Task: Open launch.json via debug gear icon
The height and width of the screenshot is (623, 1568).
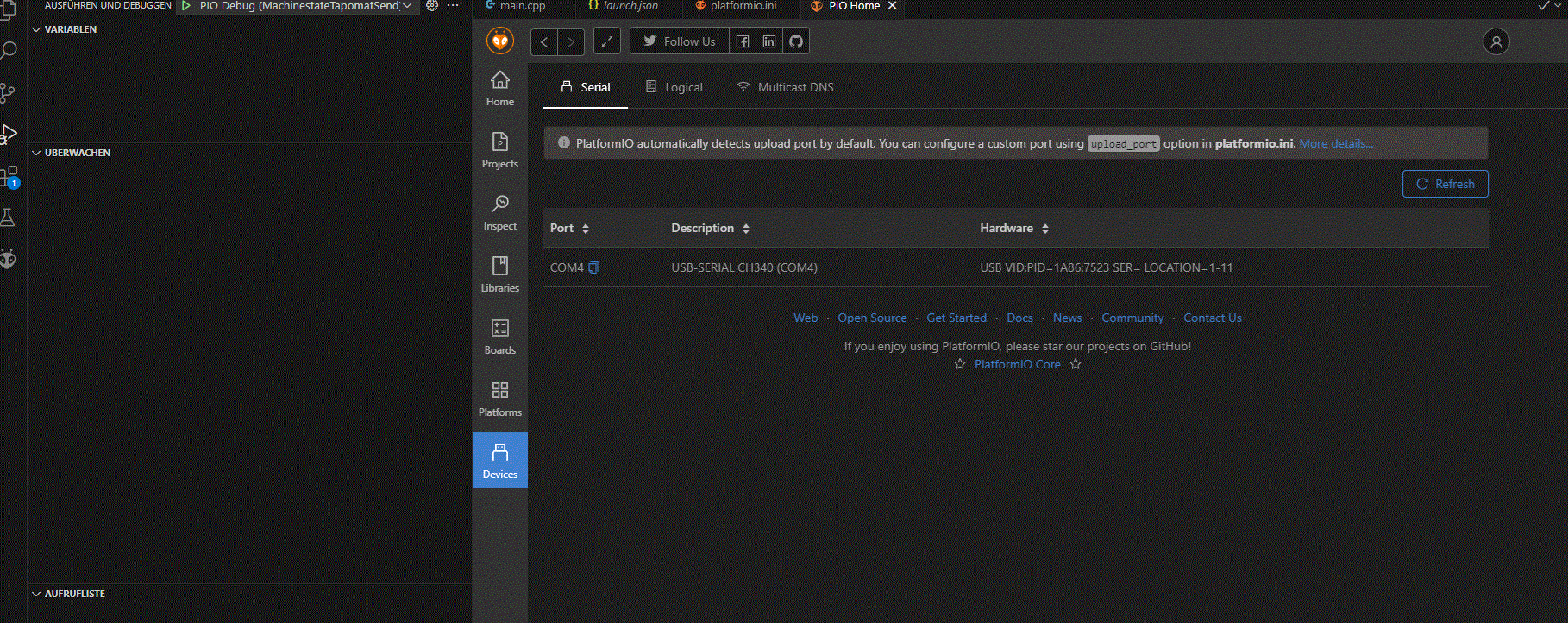Action: point(432,6)
